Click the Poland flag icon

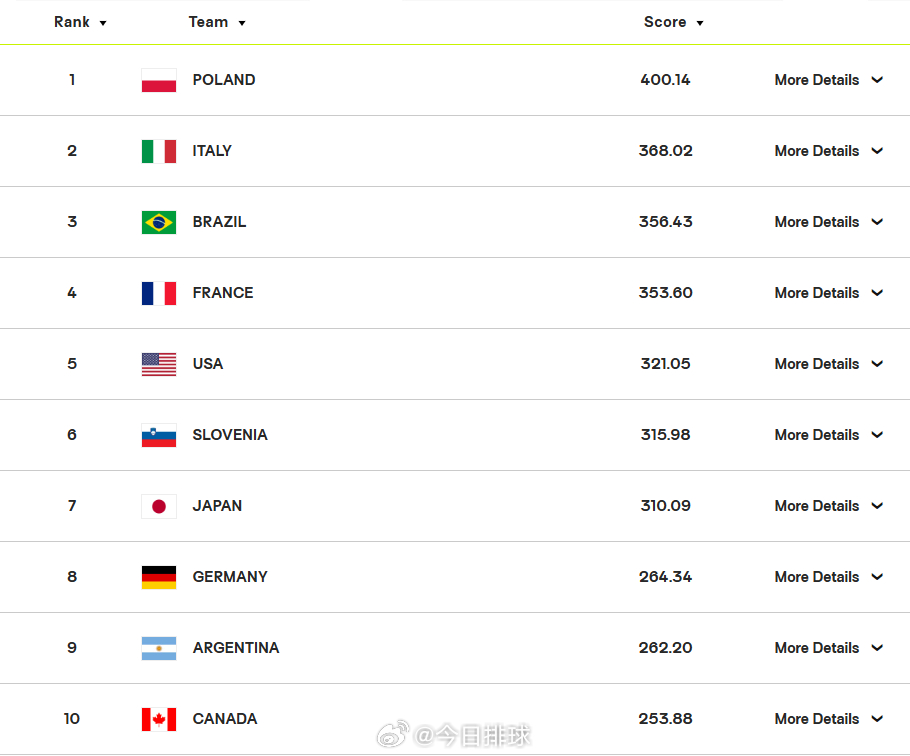(158, 80)
